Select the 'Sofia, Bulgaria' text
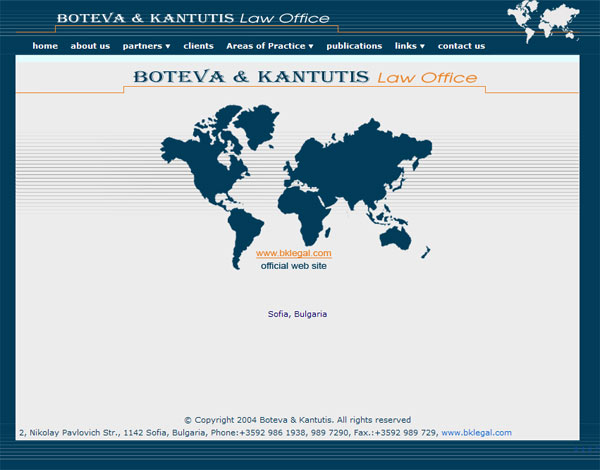 tap(297, 314)
